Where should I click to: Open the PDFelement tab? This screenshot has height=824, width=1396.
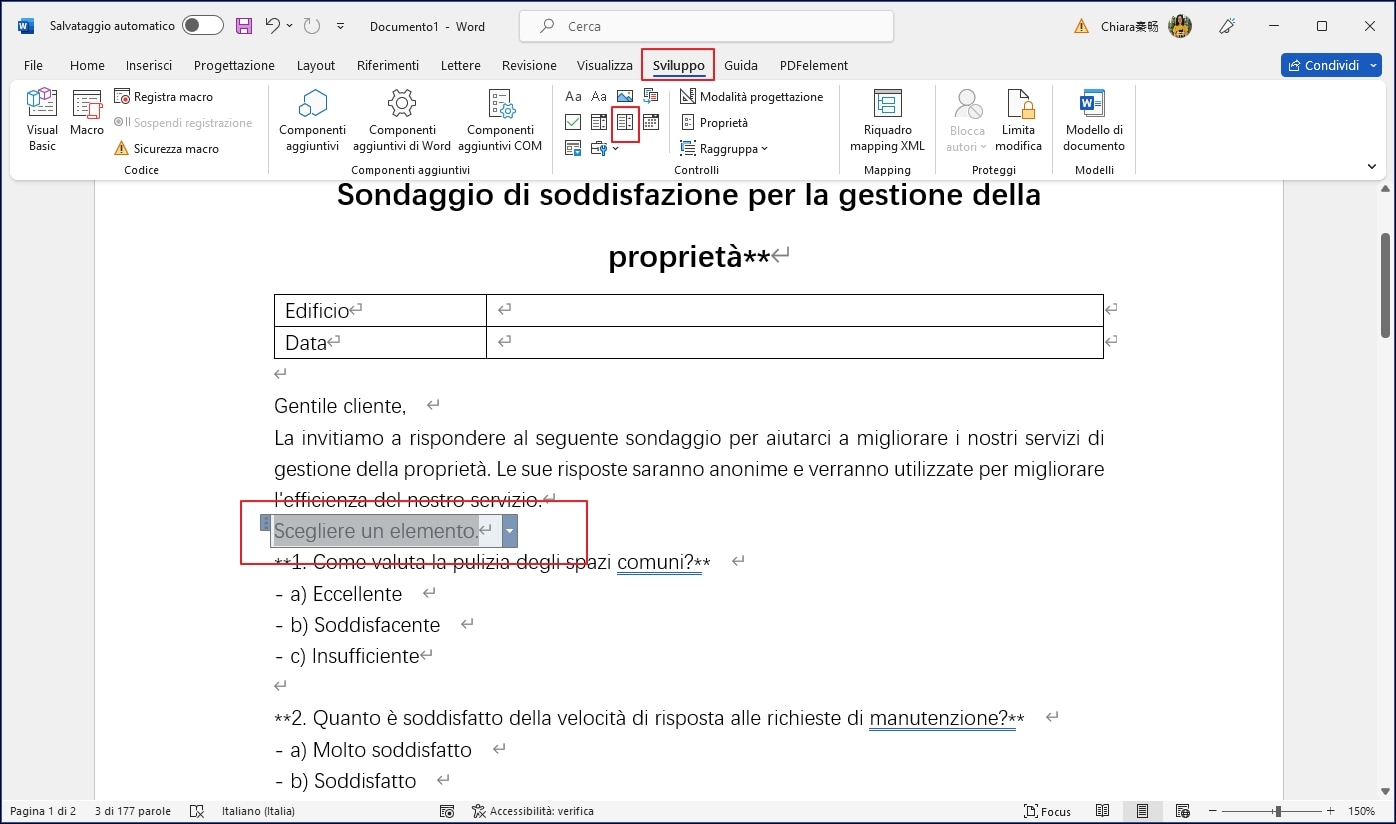(x=814, y=65)
